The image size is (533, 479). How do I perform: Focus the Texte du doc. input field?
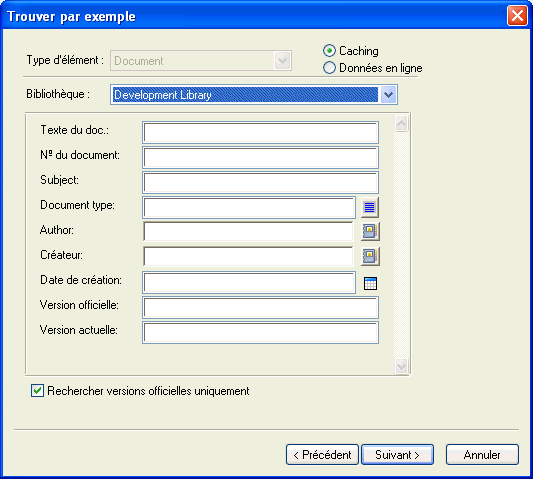coord(260,133)
